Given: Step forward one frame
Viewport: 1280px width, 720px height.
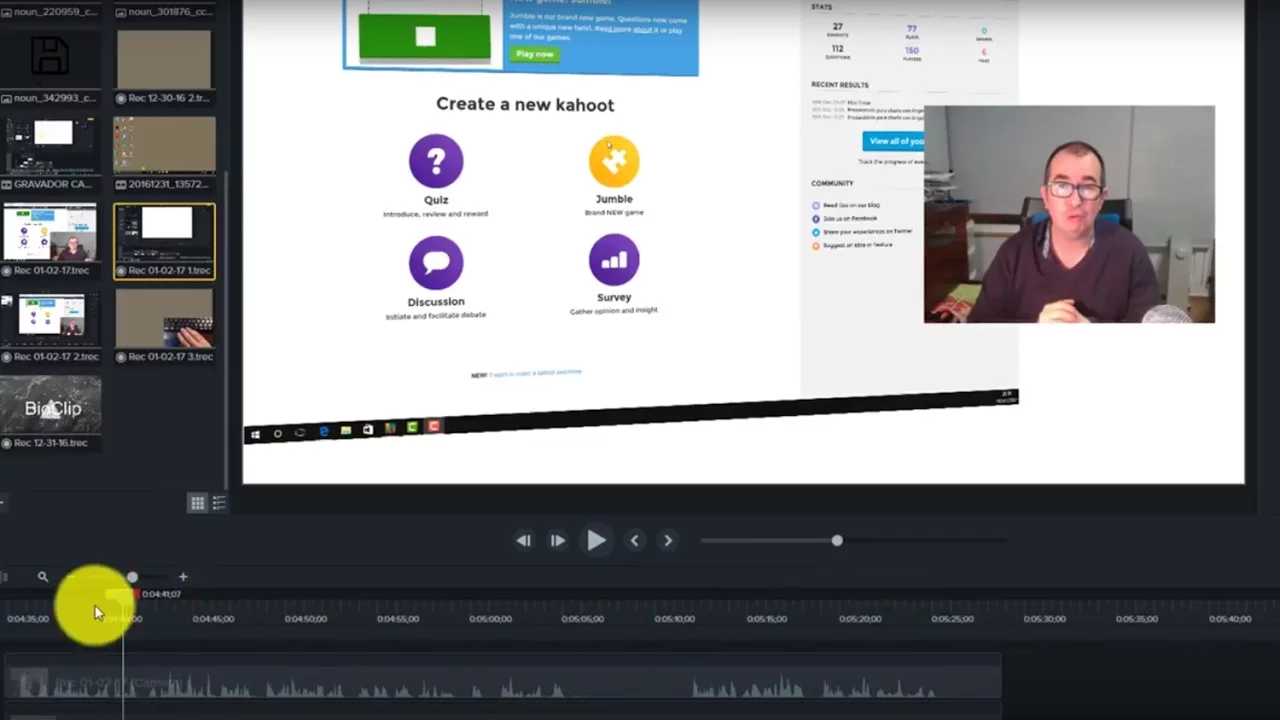Looking at the screenshot, I should [x=558, y=540].
